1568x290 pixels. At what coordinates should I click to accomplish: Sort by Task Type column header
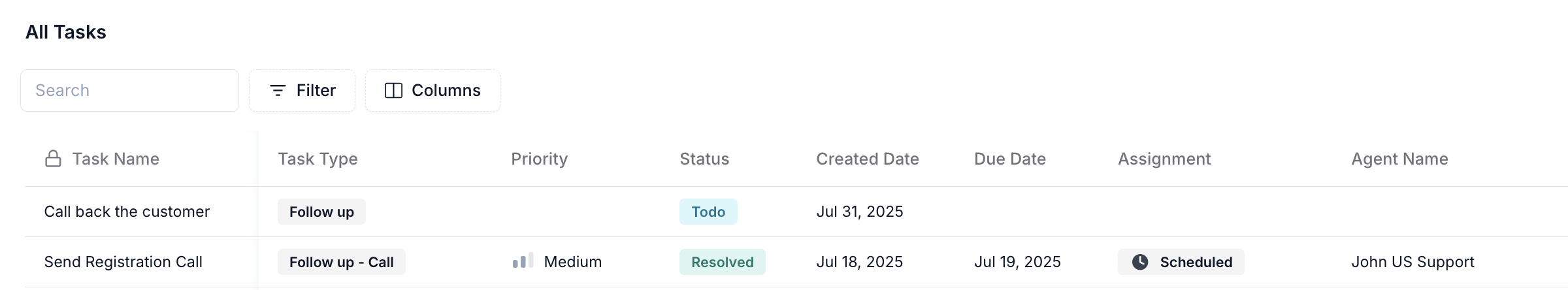pyautogui.click(x=318, y=159)
